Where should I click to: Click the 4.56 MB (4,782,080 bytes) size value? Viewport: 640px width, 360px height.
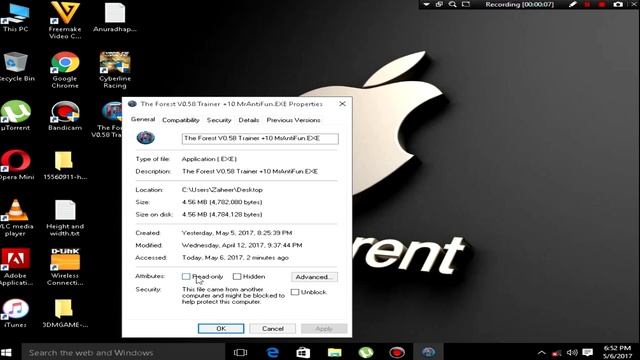[222, 202]
